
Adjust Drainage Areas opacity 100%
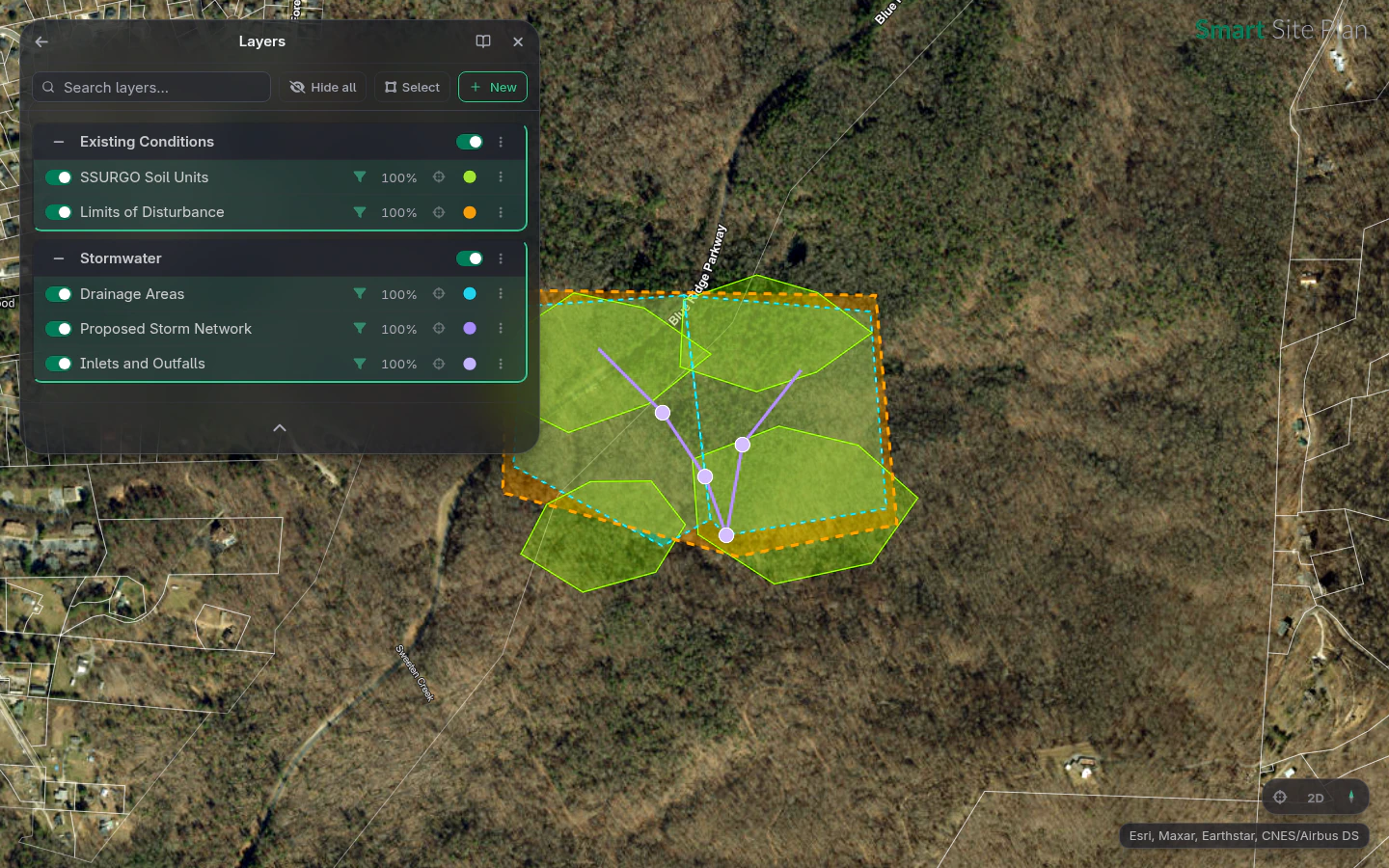point(399,294)
